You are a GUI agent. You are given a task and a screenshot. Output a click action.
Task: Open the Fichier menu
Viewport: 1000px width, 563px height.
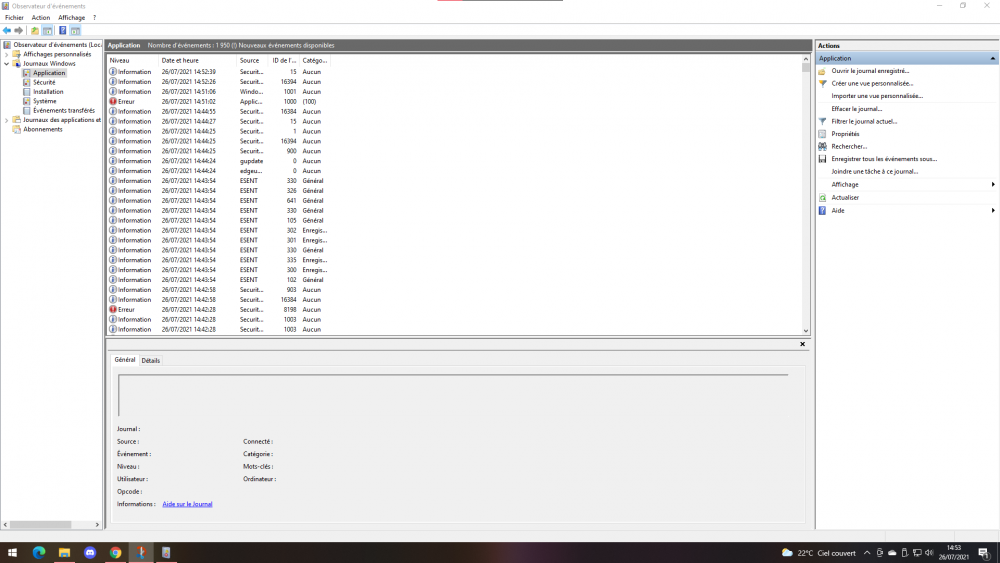14,18
